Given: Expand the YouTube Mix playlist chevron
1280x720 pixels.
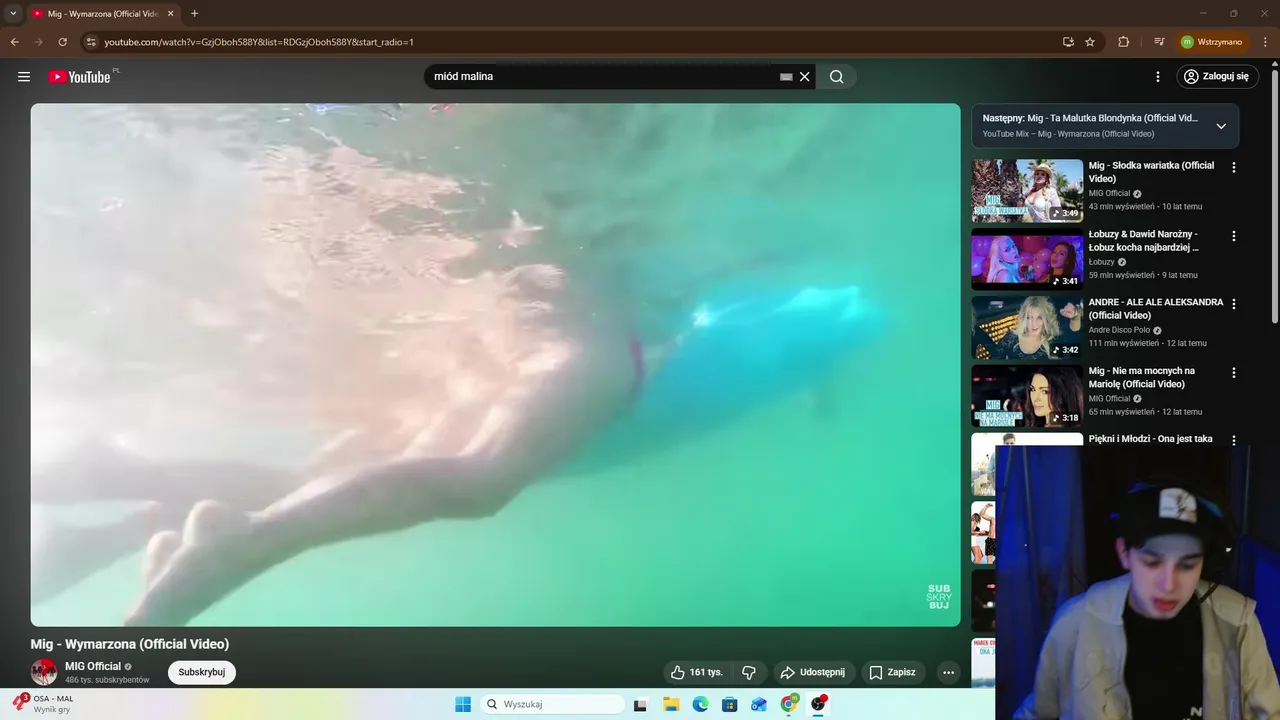Looking at the screenshot, I should [x=1221, y=126].
